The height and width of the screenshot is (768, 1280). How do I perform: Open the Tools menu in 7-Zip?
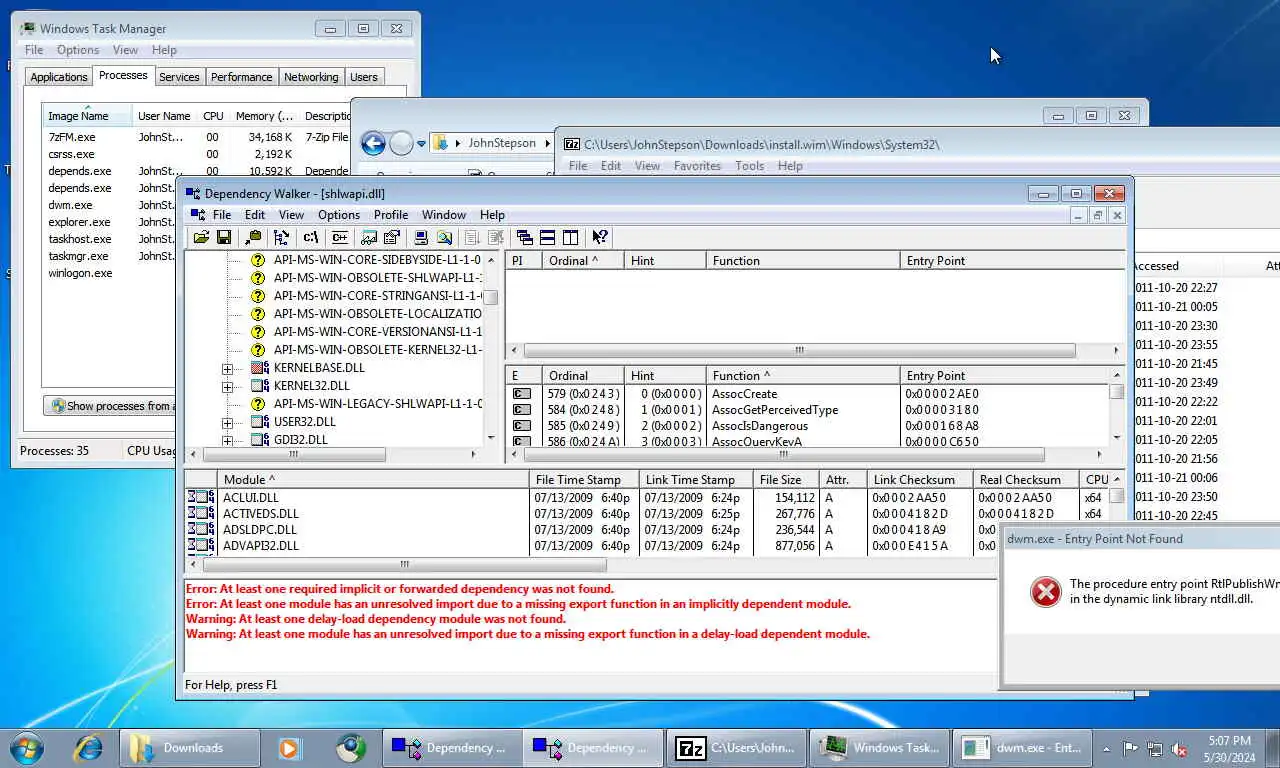[x=749, y=166]
